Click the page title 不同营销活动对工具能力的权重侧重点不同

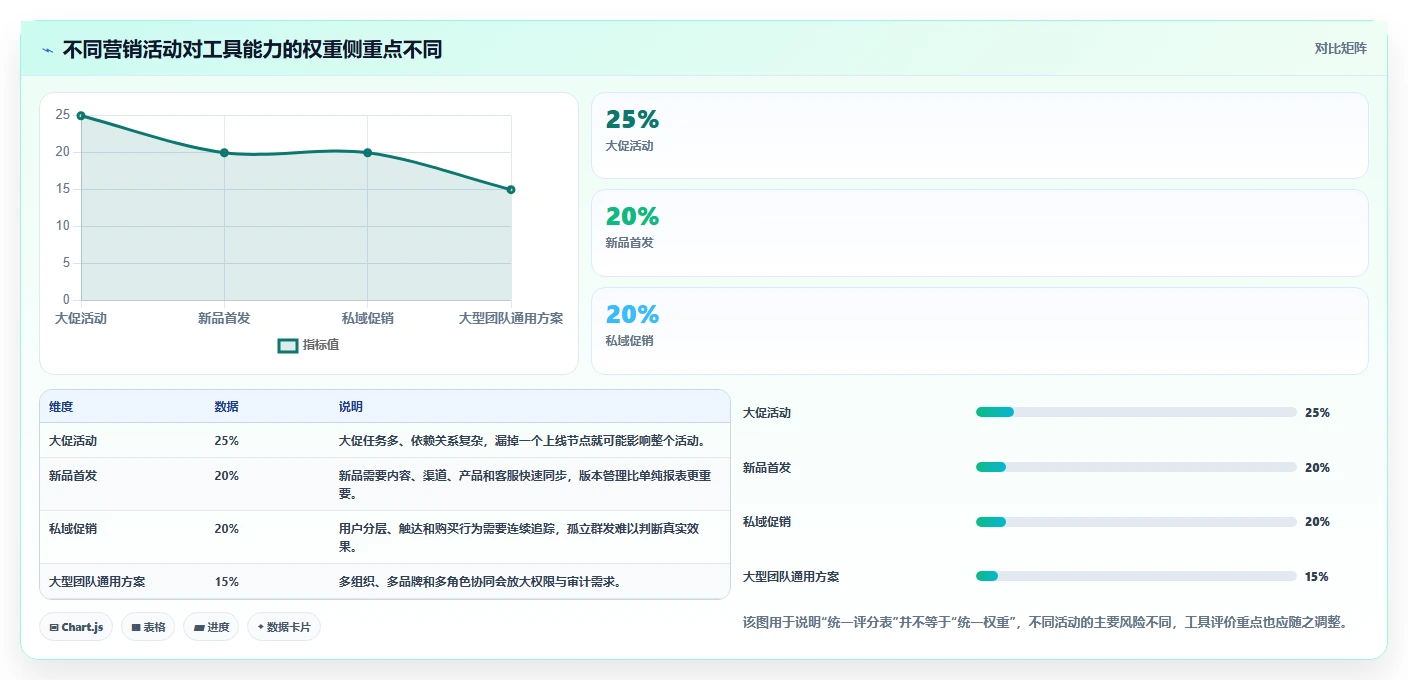pyautogui.click(x=252, y=50)
